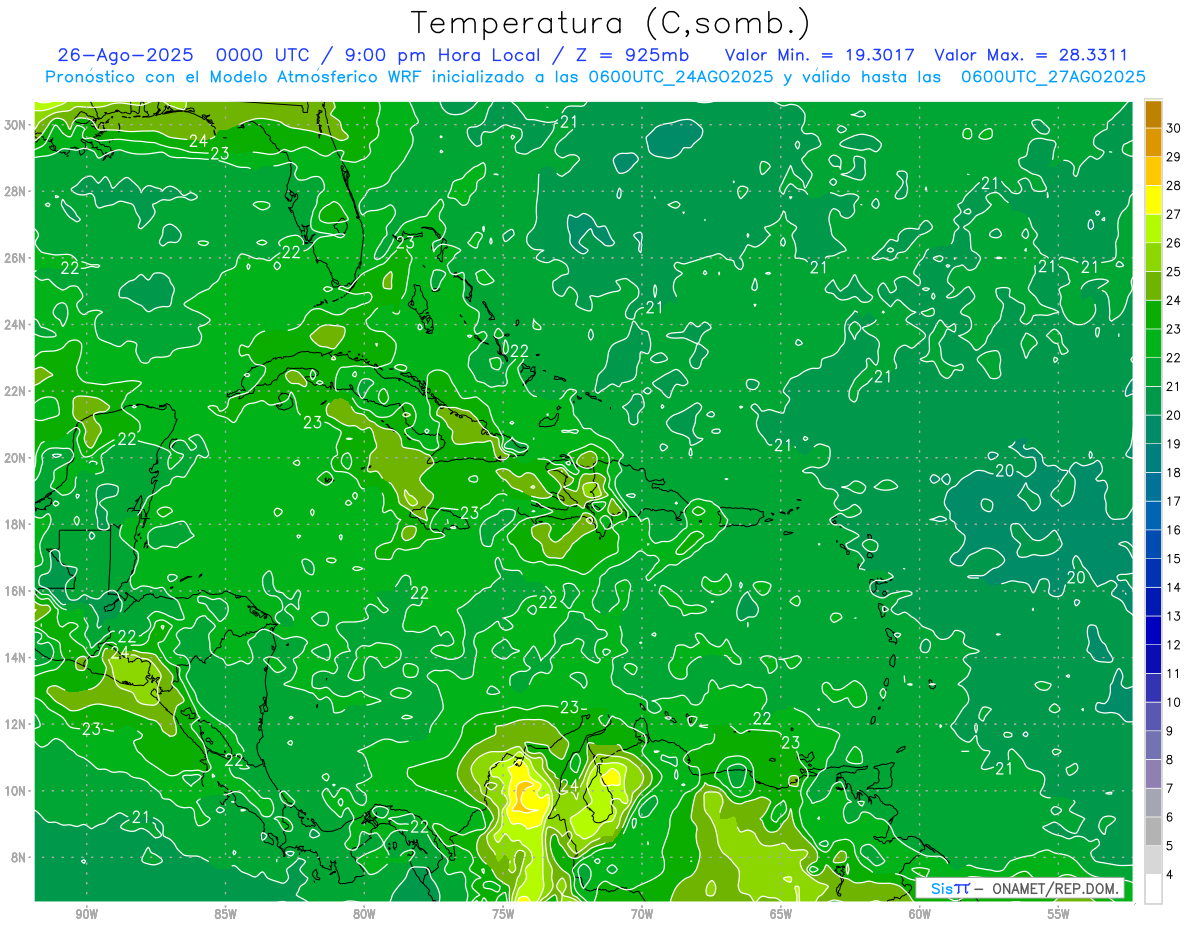Click the yellow swatch in the legend

(x=1154, y=199)
